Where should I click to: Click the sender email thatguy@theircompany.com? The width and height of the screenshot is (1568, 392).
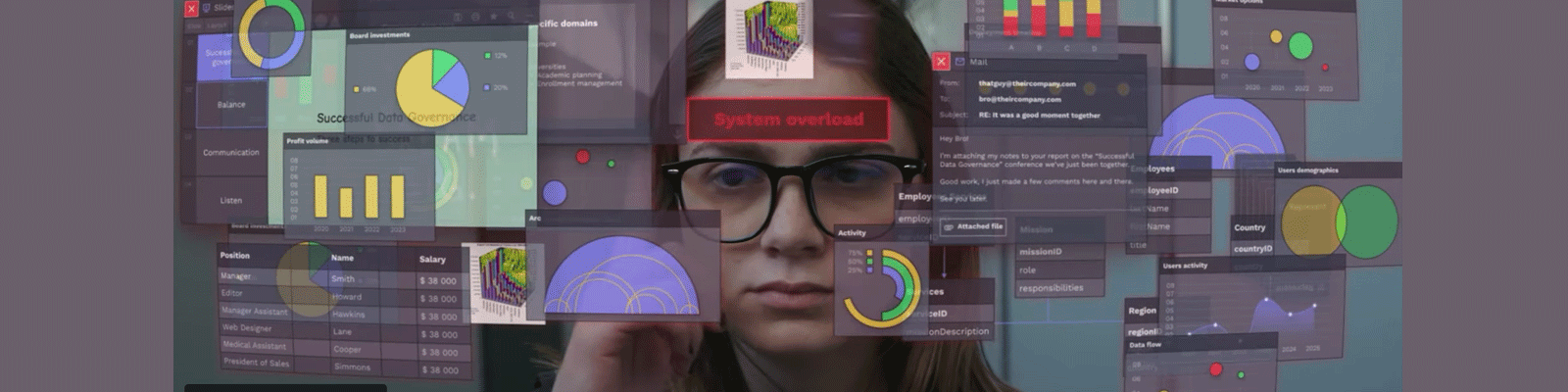tap(1027, 84)
